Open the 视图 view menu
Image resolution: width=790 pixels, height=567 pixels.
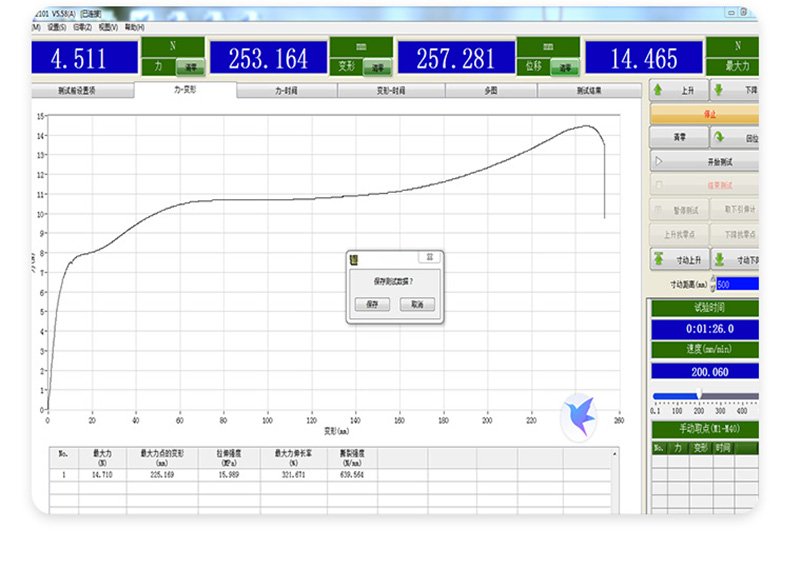click(x=107, y=27)
